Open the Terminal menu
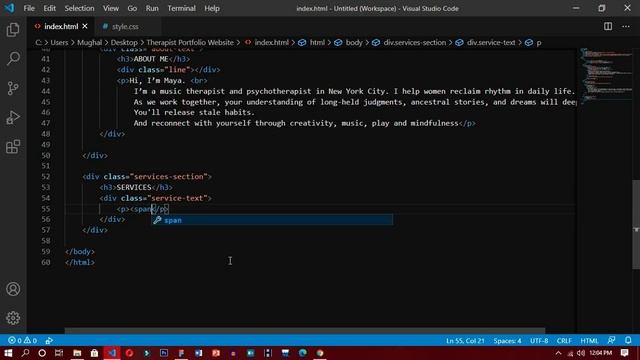This screenshot has height=360, width=640. [x=182, y=8]
